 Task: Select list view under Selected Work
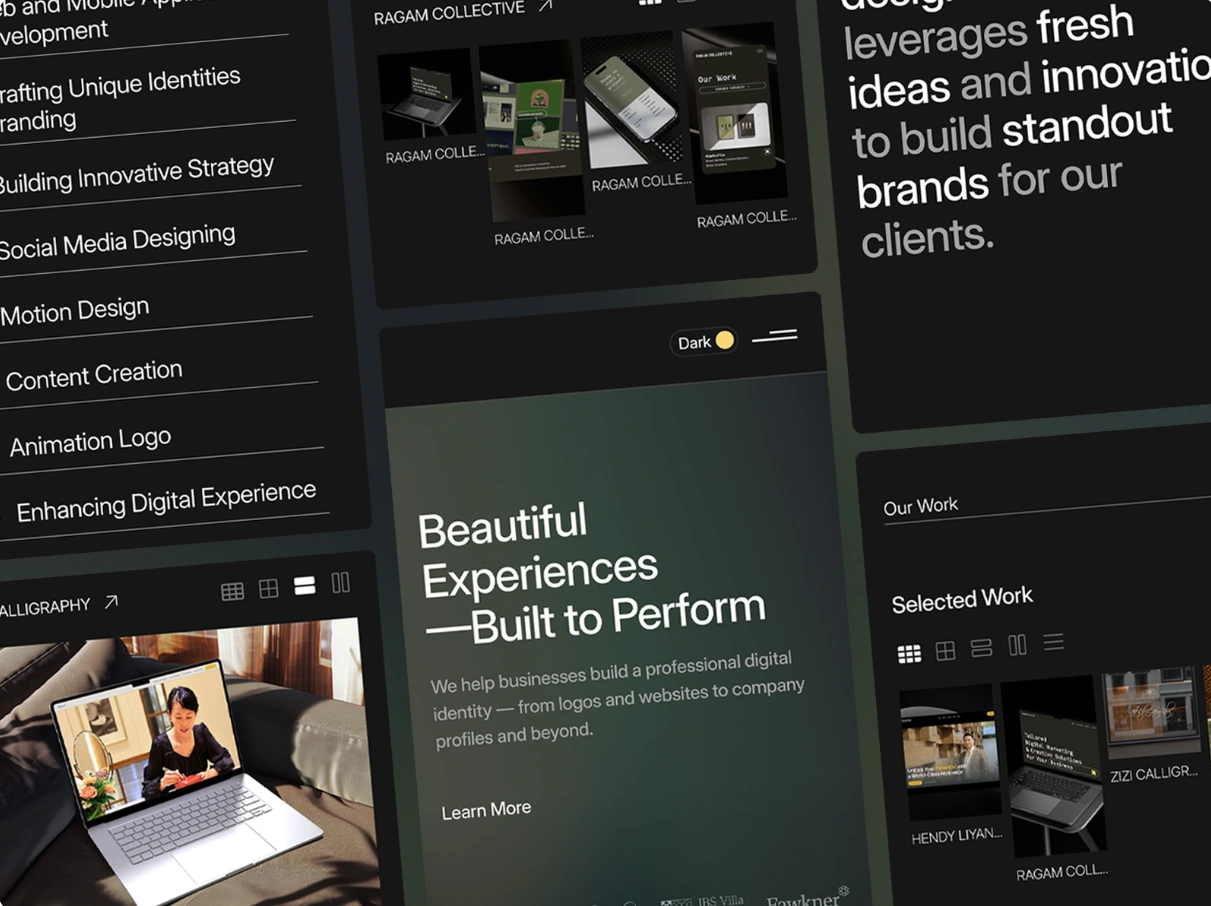tap(1053, 642)
